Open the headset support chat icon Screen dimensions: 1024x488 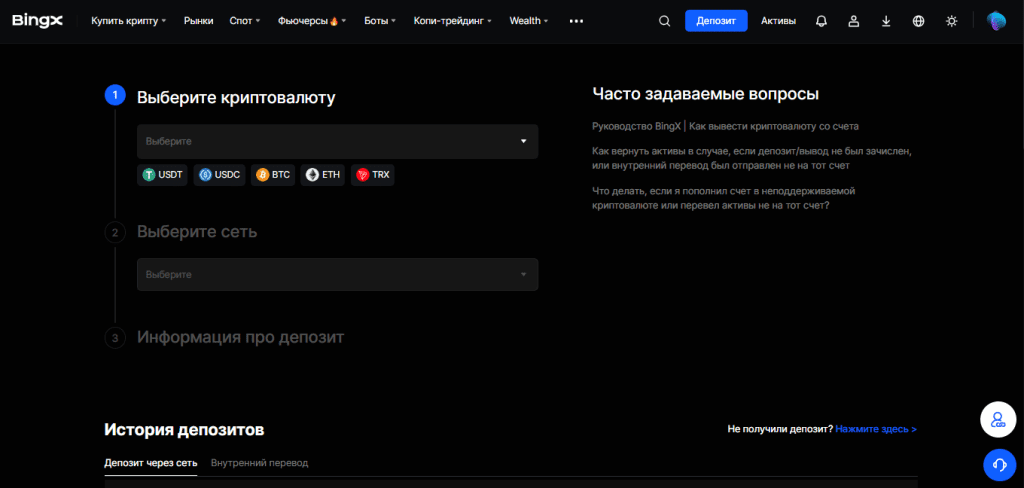[999, 464]
